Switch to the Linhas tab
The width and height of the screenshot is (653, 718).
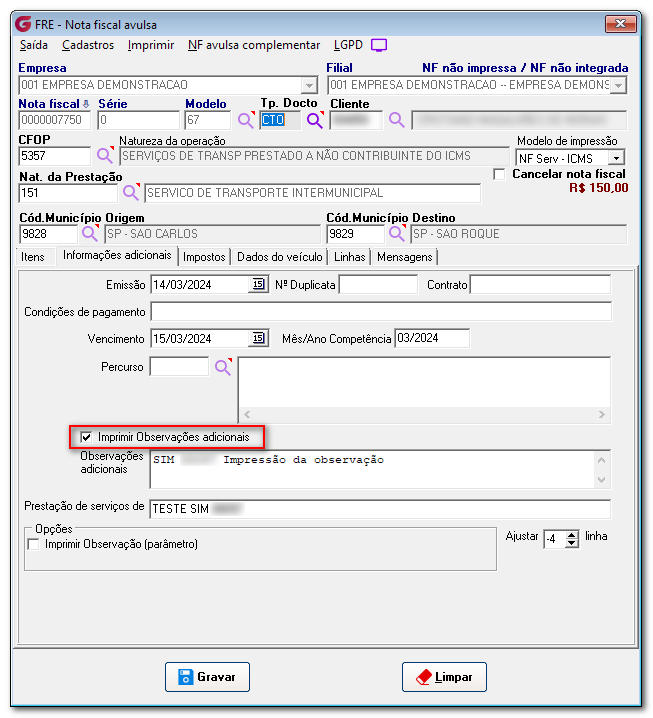point(349,257)
